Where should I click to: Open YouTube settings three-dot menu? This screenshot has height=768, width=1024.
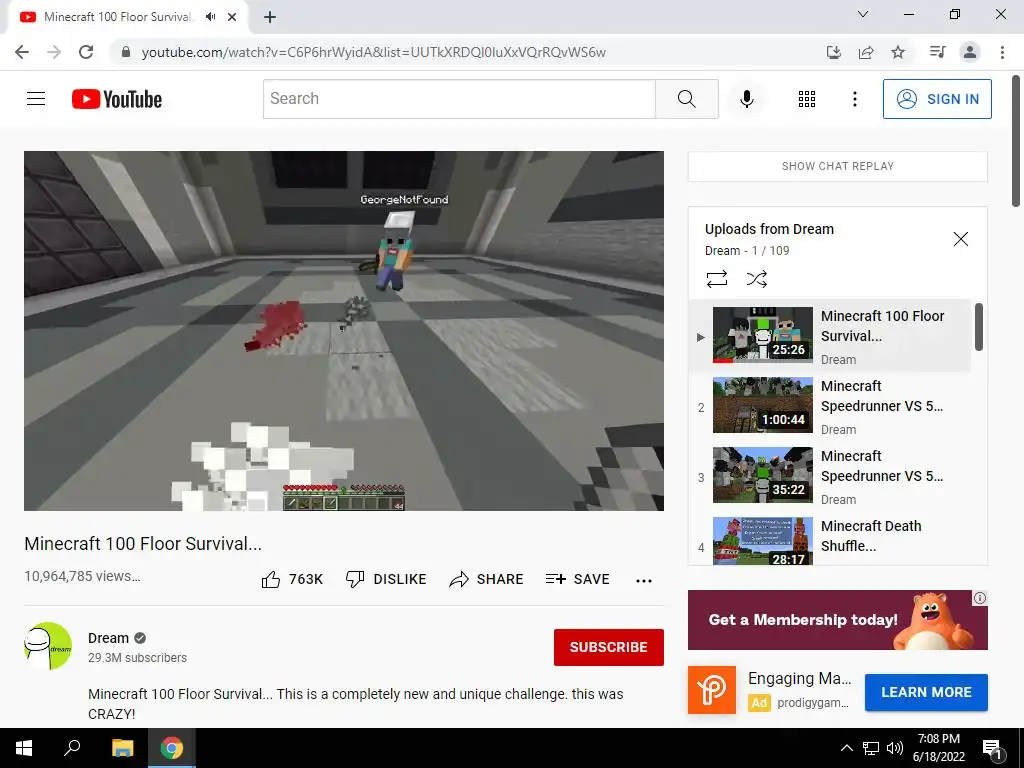(854, 99)
